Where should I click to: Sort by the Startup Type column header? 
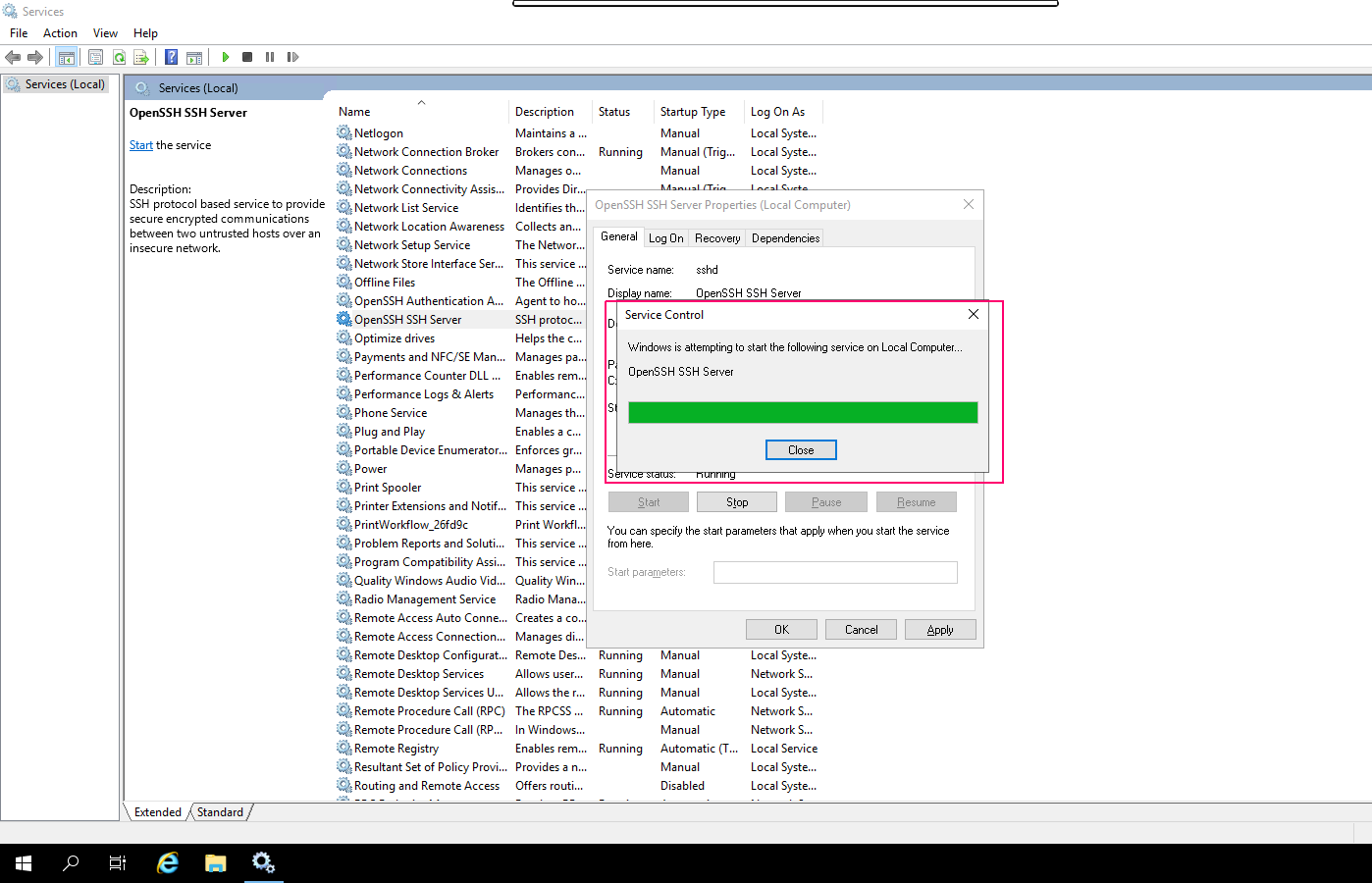click(699, 112)
